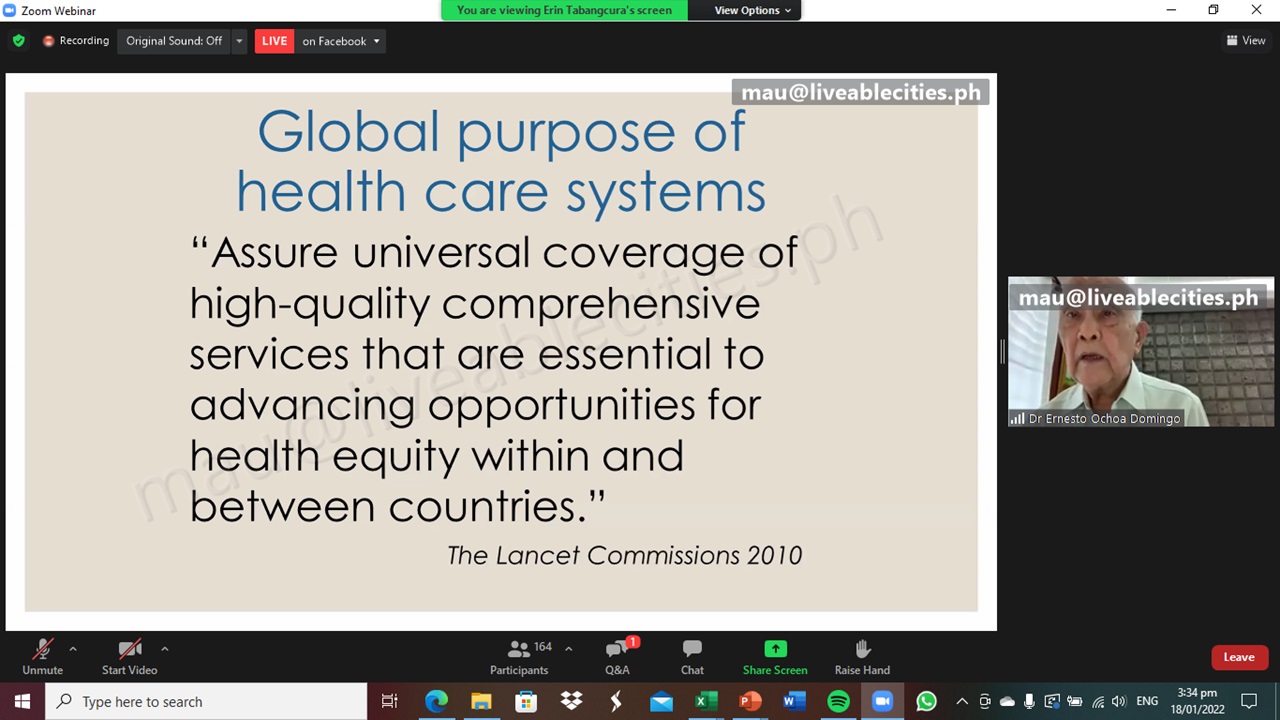Open Spotify from the taskbar
Image resolution: width=1280 pixels, height=720 pixels.
coord(838,701)
